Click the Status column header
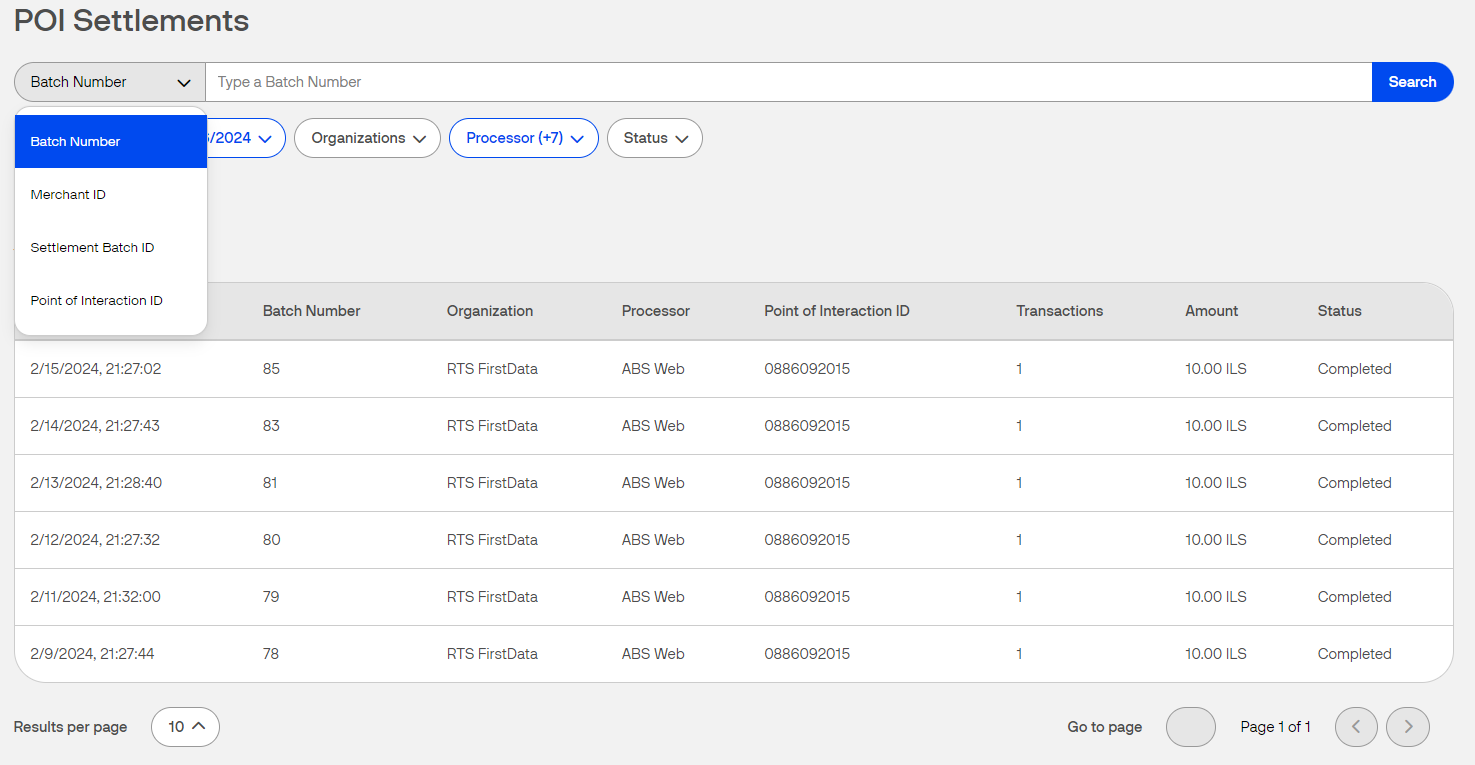This screenshot has height=765, width=1475. coord(1339,311)
